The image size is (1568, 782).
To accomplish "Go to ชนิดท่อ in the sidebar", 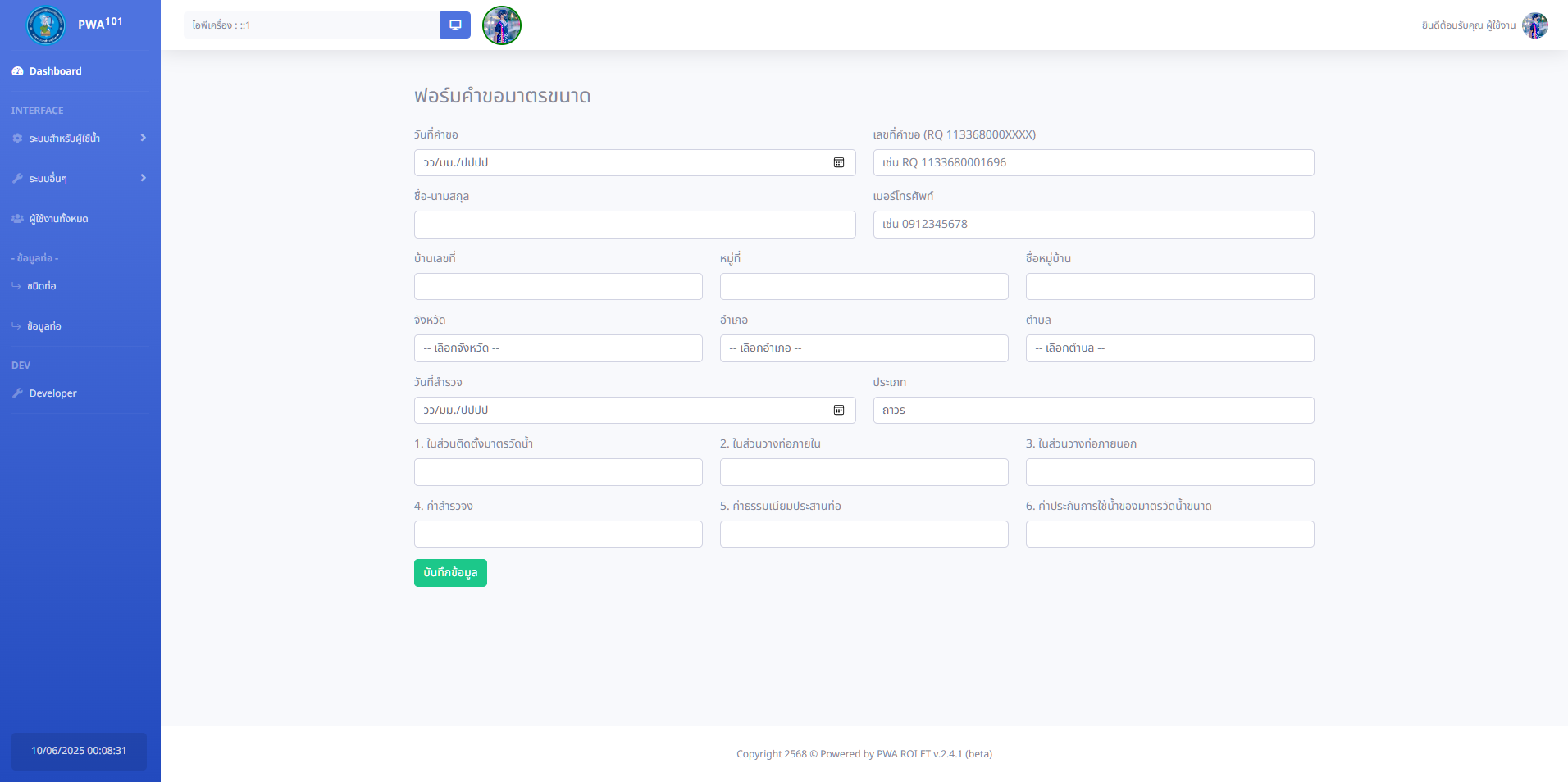I will click(x=41, y=286).
